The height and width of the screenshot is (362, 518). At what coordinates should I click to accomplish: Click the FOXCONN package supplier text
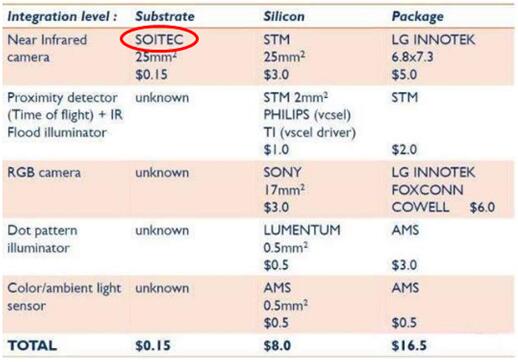point(428,190)
